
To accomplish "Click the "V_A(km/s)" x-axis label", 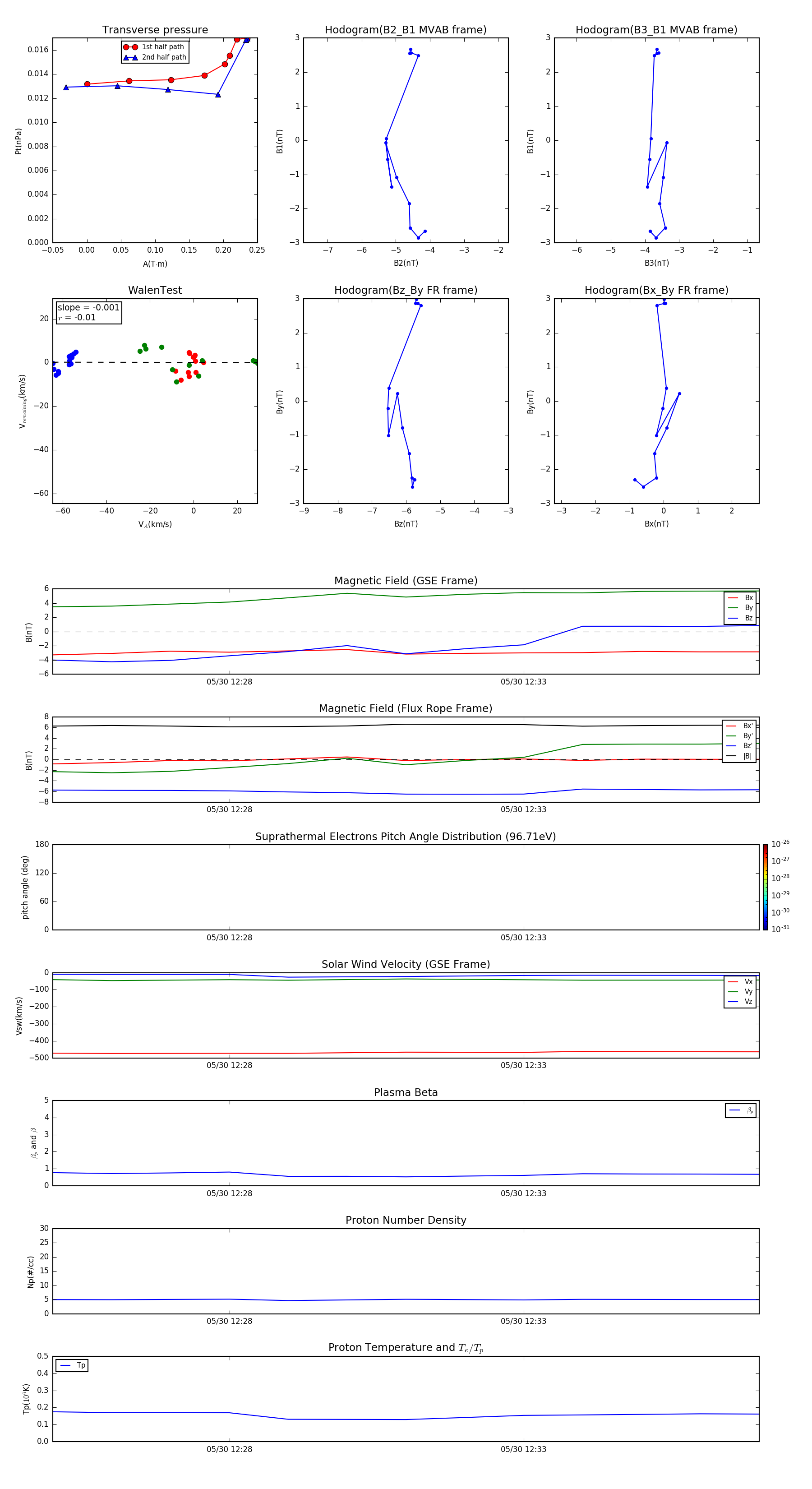I will pos(155,524).
